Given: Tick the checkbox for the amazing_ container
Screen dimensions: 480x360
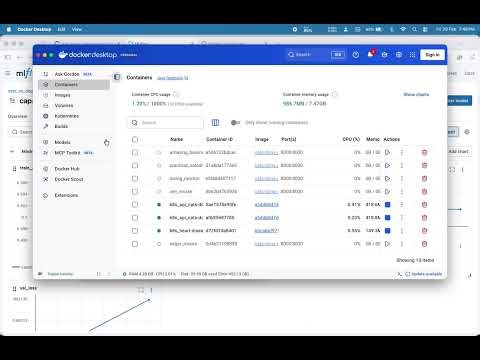Looking at the screenshot, I should 135,152.
